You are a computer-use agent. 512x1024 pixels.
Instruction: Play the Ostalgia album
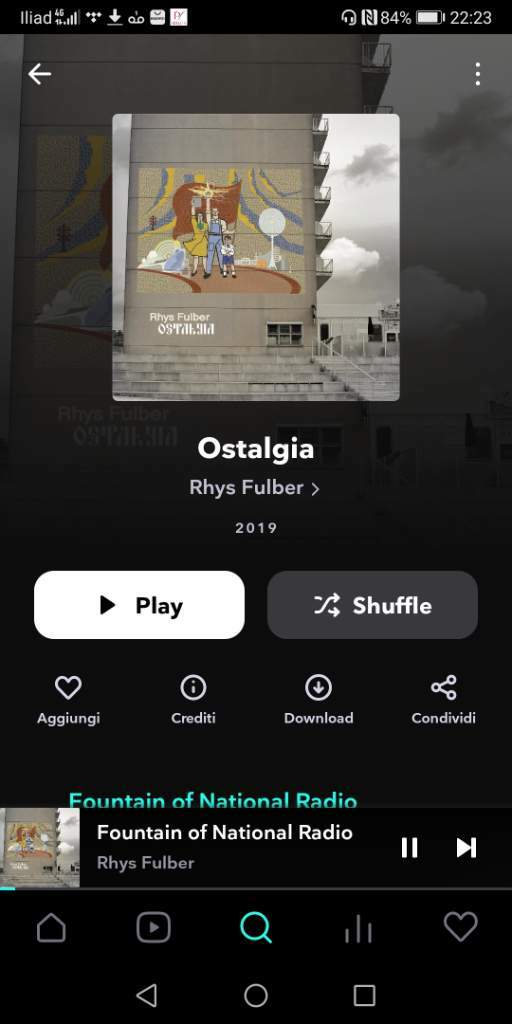[139, 605]
